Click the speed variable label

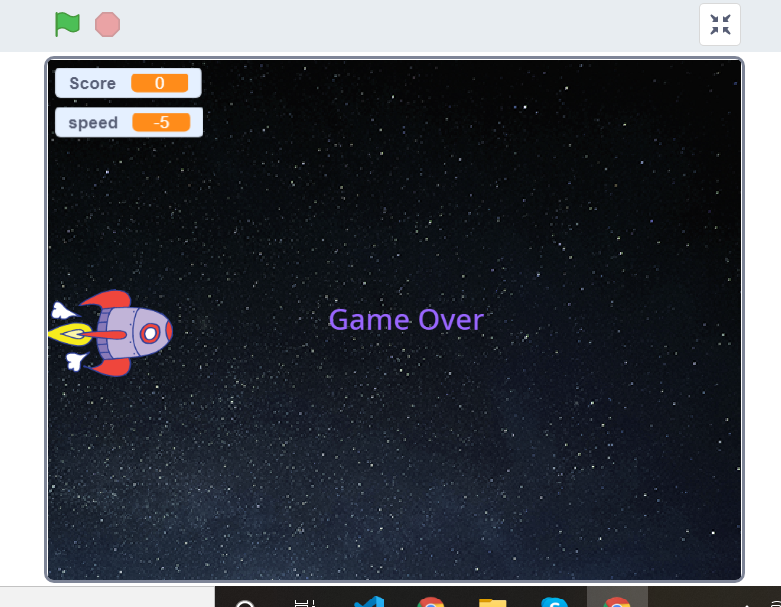[x=93, y=122]
